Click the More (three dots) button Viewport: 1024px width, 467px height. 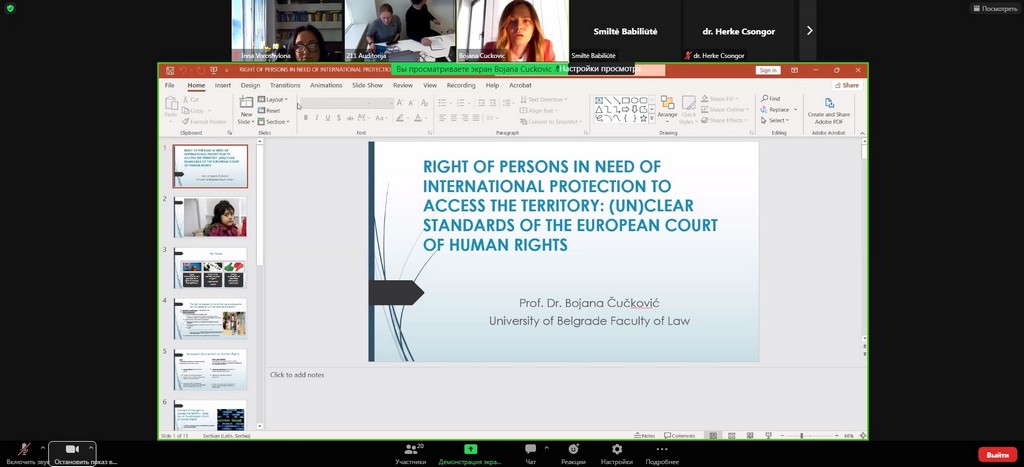662,451
